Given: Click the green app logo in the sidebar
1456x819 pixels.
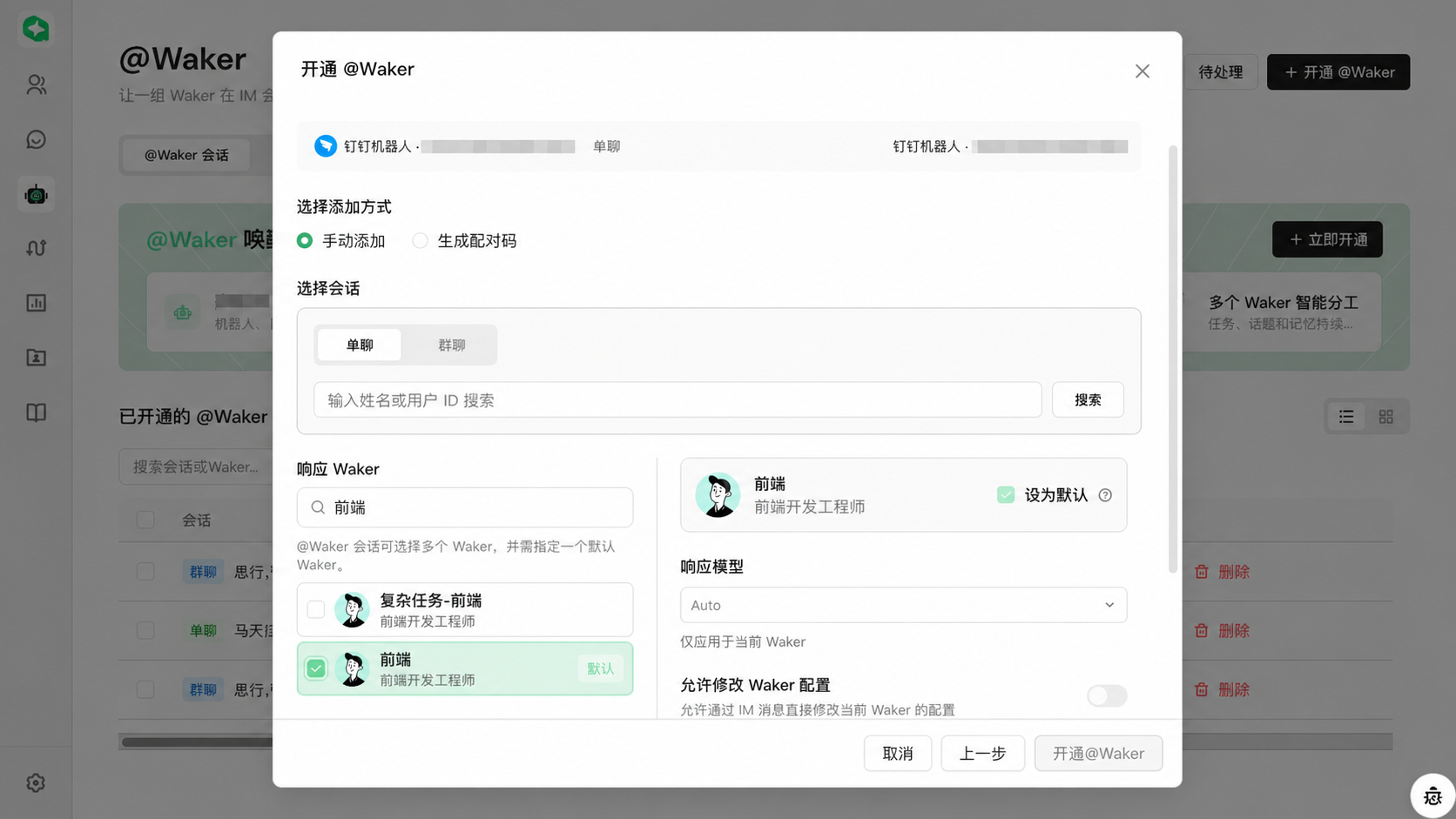Looking at the screenshot, I should point(36,29).
